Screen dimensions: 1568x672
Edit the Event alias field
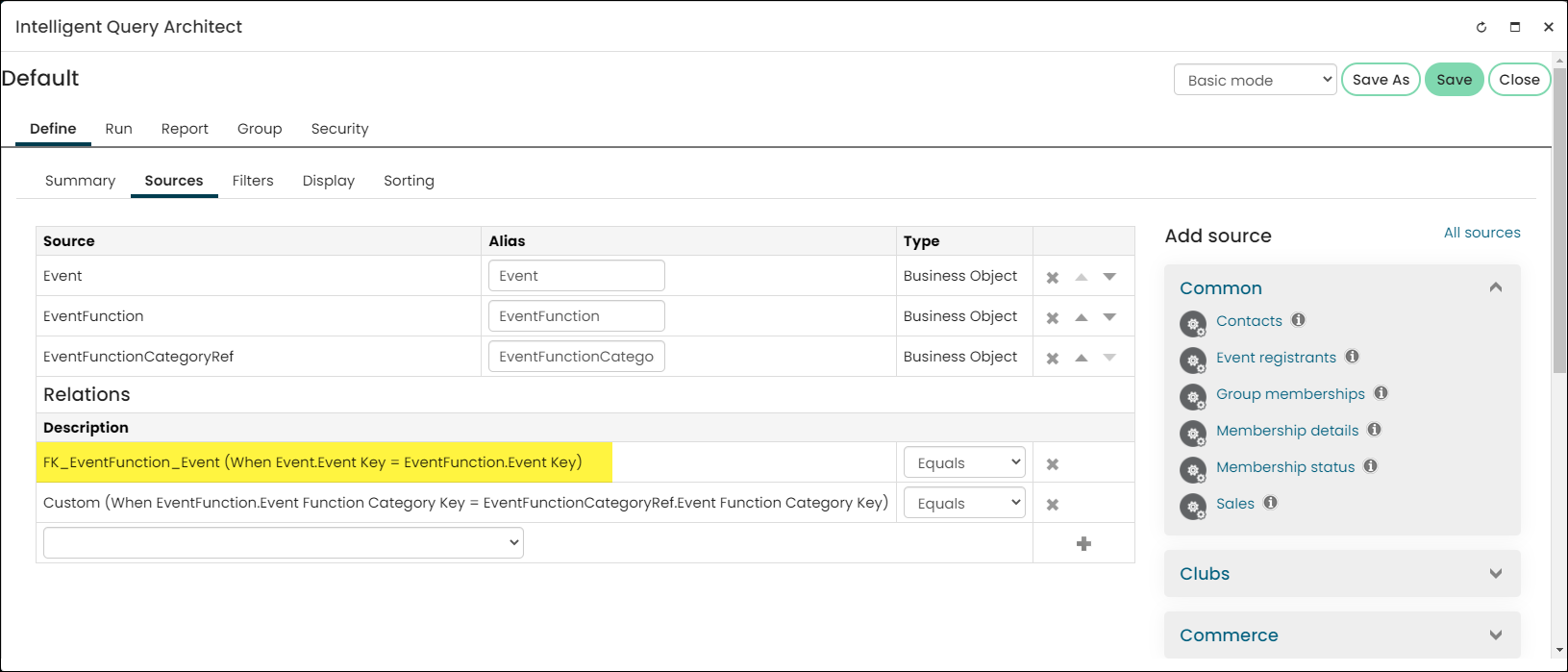pos(577,276)
